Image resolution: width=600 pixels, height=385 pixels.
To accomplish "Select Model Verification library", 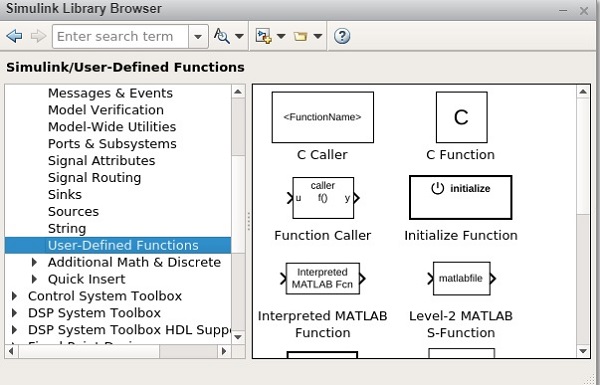I will click(106, 110).
